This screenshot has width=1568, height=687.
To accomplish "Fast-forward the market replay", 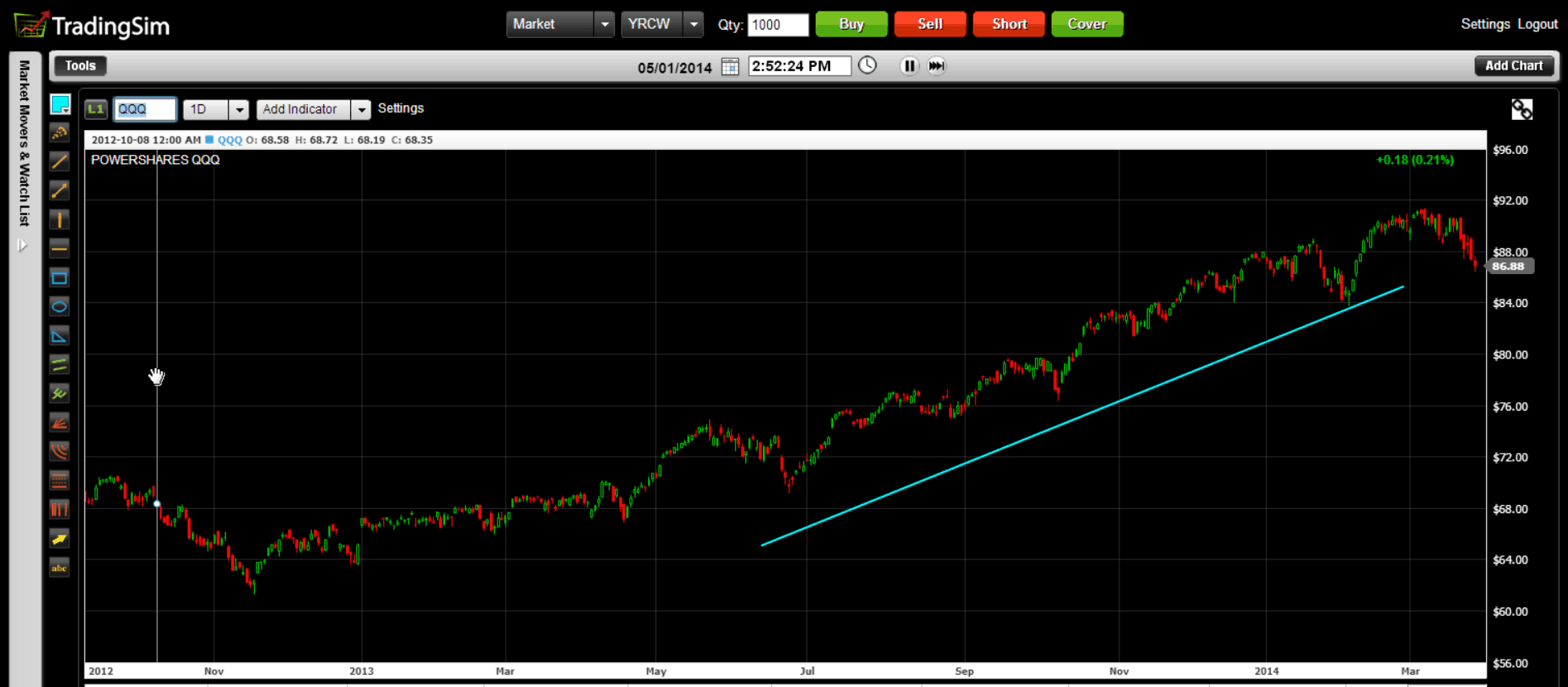I will click(936, 66).
